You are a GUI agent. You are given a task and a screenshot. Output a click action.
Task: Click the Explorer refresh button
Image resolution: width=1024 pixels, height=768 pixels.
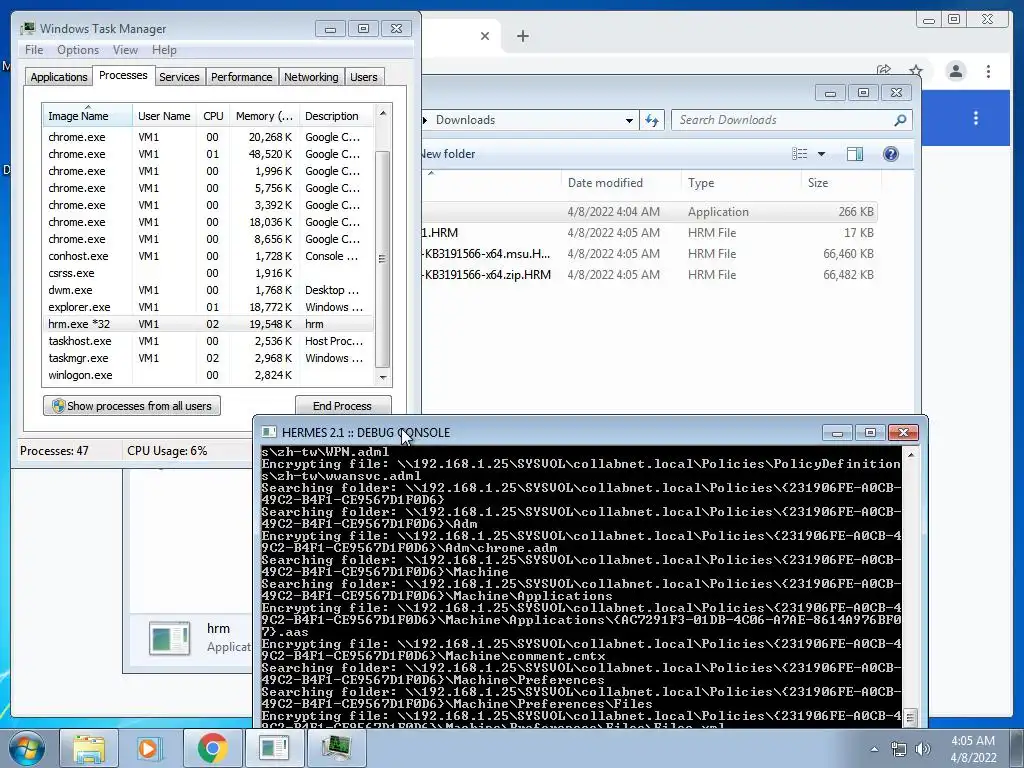pos(652,120)
